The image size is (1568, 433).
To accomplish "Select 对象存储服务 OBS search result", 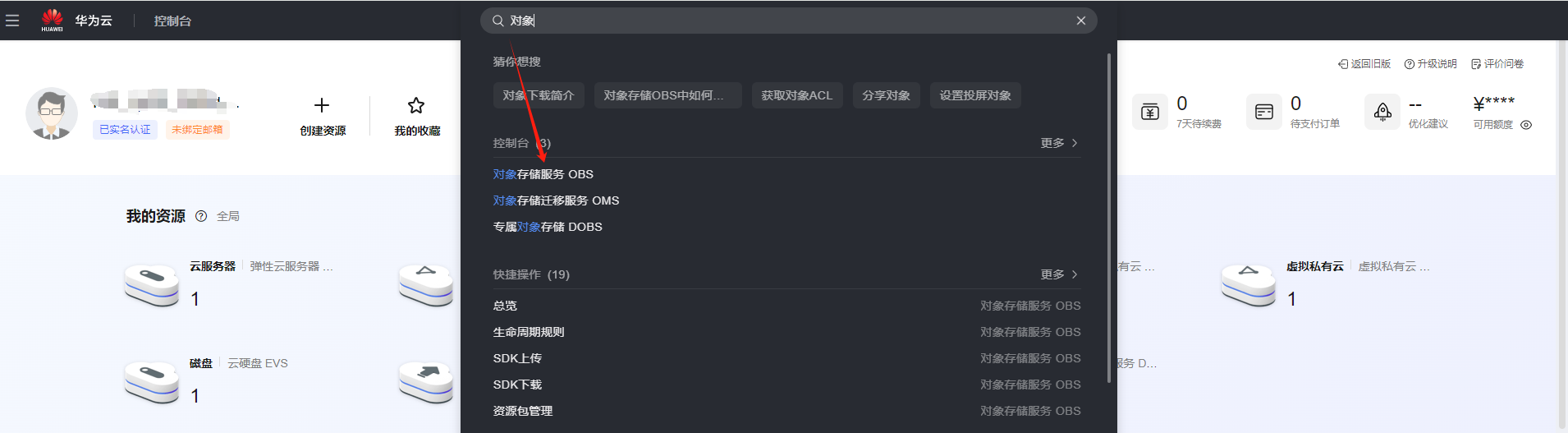I will point(543,174).
